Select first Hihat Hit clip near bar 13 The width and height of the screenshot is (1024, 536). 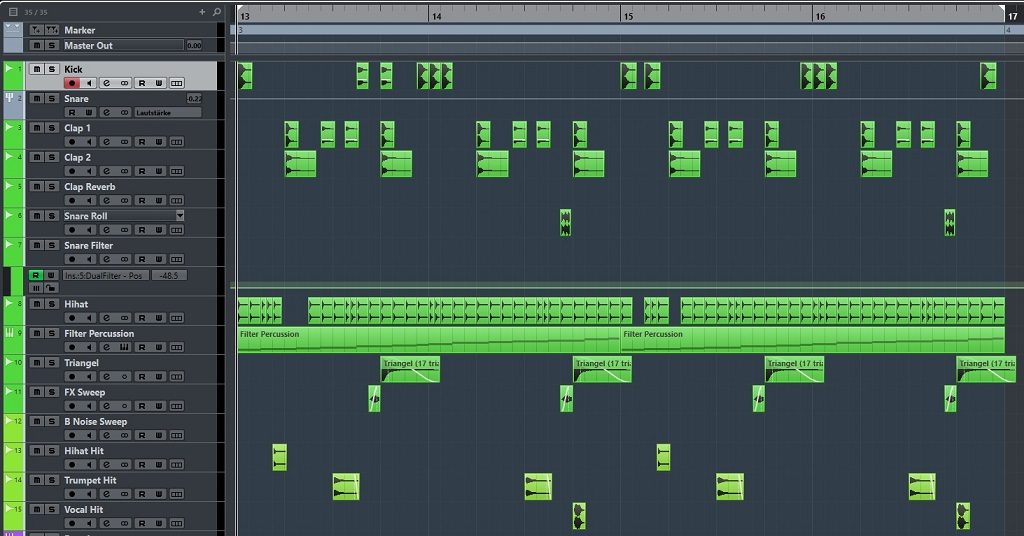pyautogui.click(x=280, y=458)
